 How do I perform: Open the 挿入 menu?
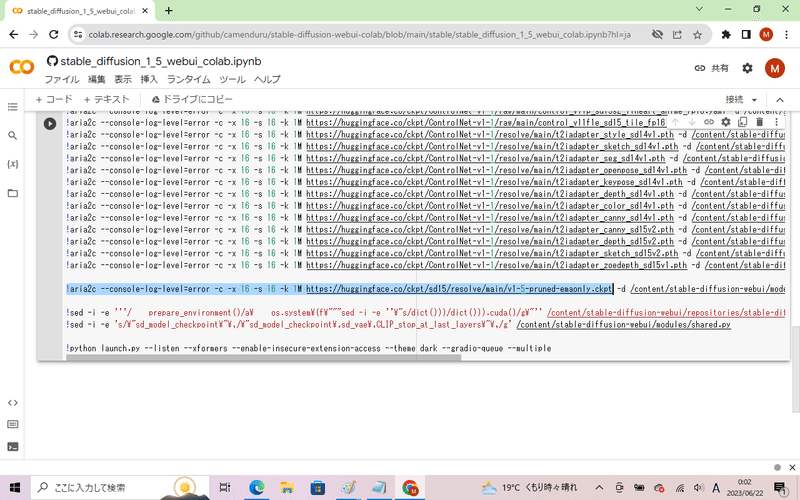click(x=149, y=80)
